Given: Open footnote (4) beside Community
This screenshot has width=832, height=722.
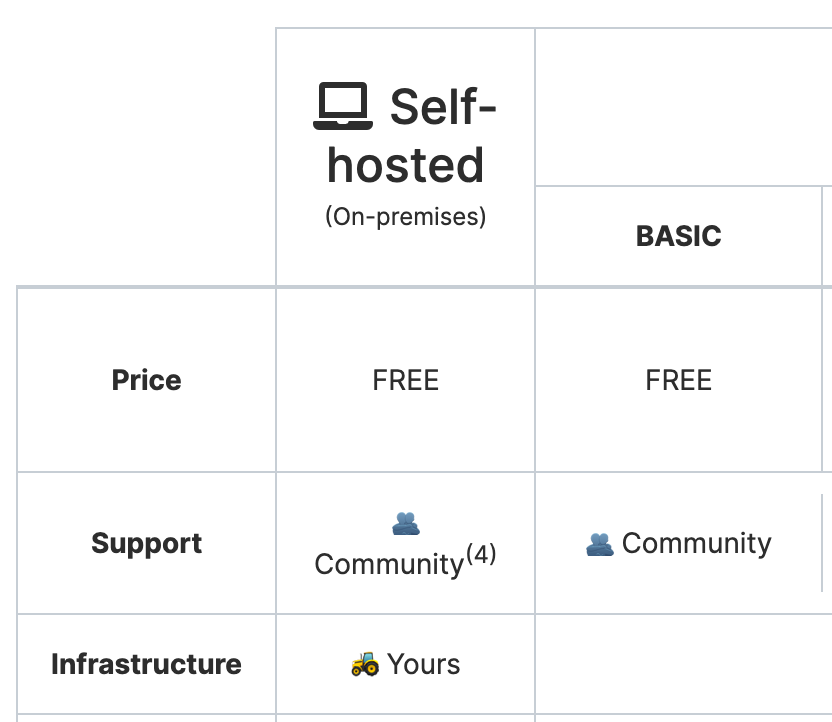Looking at the screenshot, I should pyautogui.click(x=480, y=555).
